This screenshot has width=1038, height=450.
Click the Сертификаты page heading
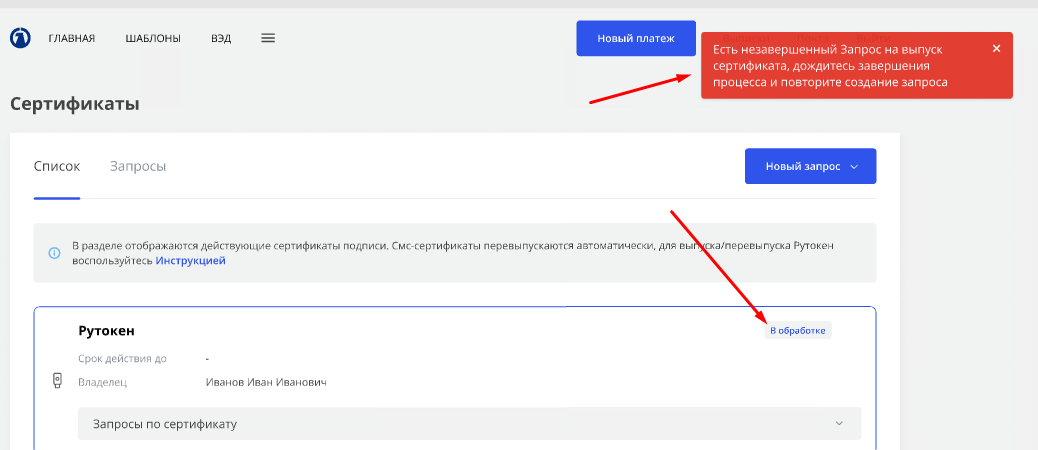click(75, 104)
